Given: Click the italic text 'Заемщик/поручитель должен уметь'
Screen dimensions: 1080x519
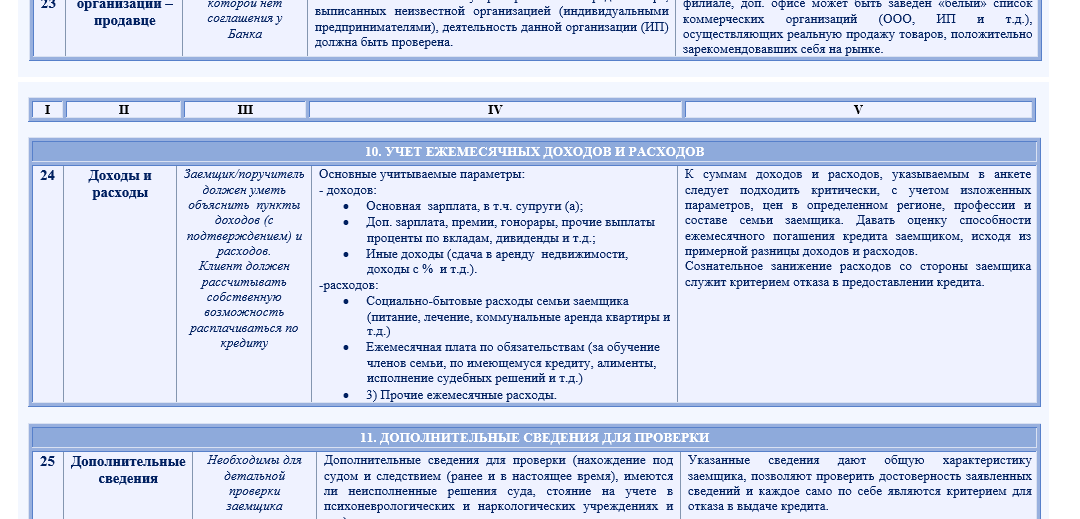Looking at the screenshot, I should click(x=244, y=182).
